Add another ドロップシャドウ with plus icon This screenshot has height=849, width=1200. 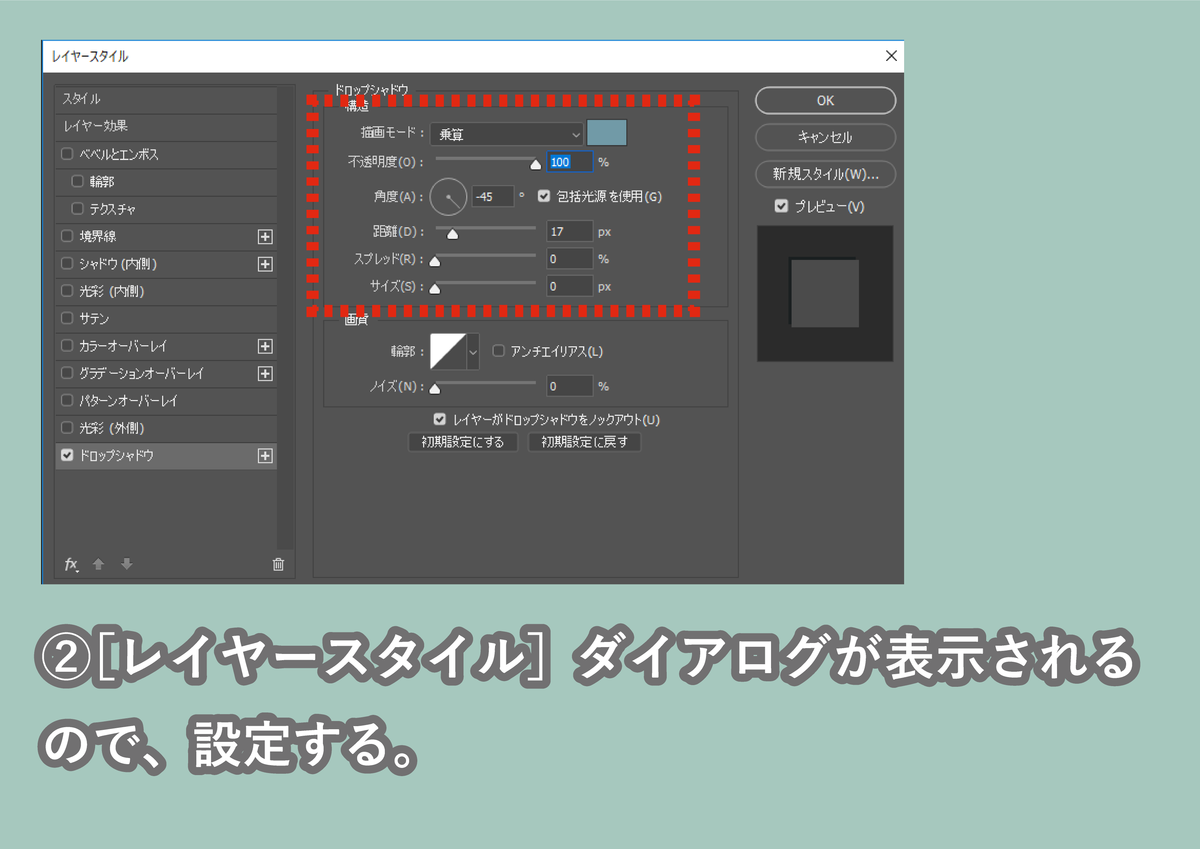click(265, 455)
